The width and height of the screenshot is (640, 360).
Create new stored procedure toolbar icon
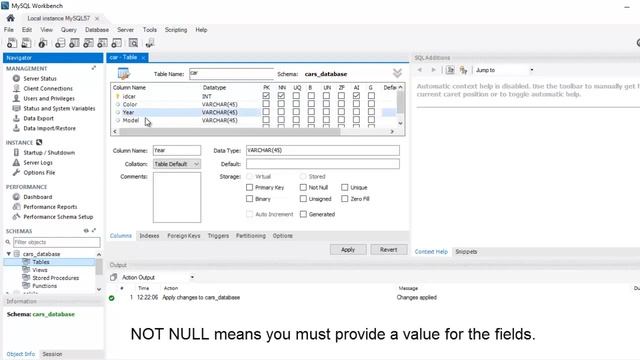pos(102,43)
